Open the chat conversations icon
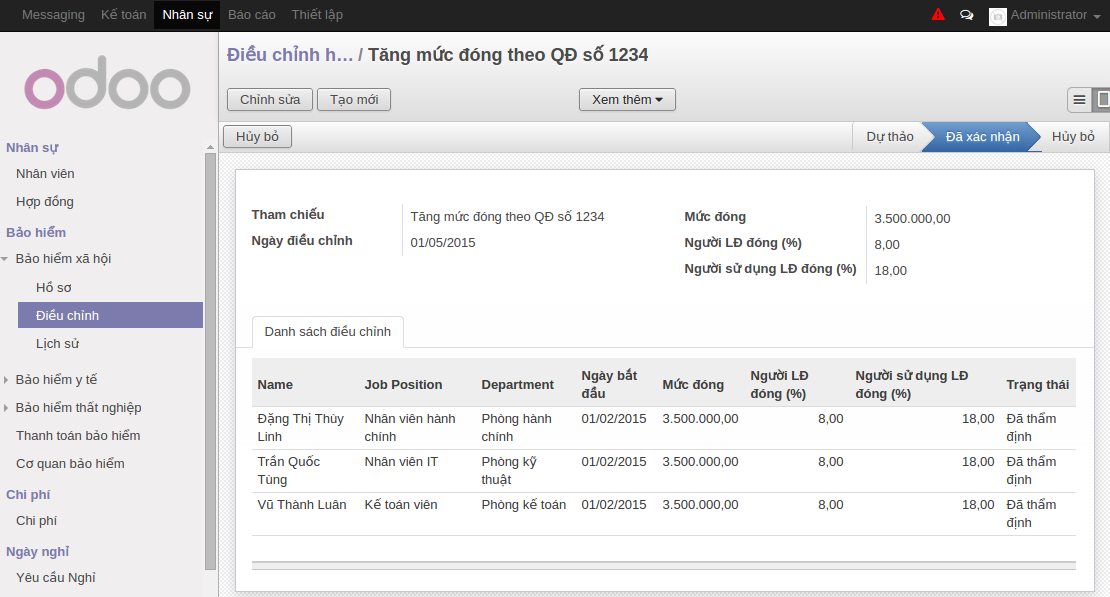Image resolution: width=1110 pixels, height=597 pixels. coord(966,15)
